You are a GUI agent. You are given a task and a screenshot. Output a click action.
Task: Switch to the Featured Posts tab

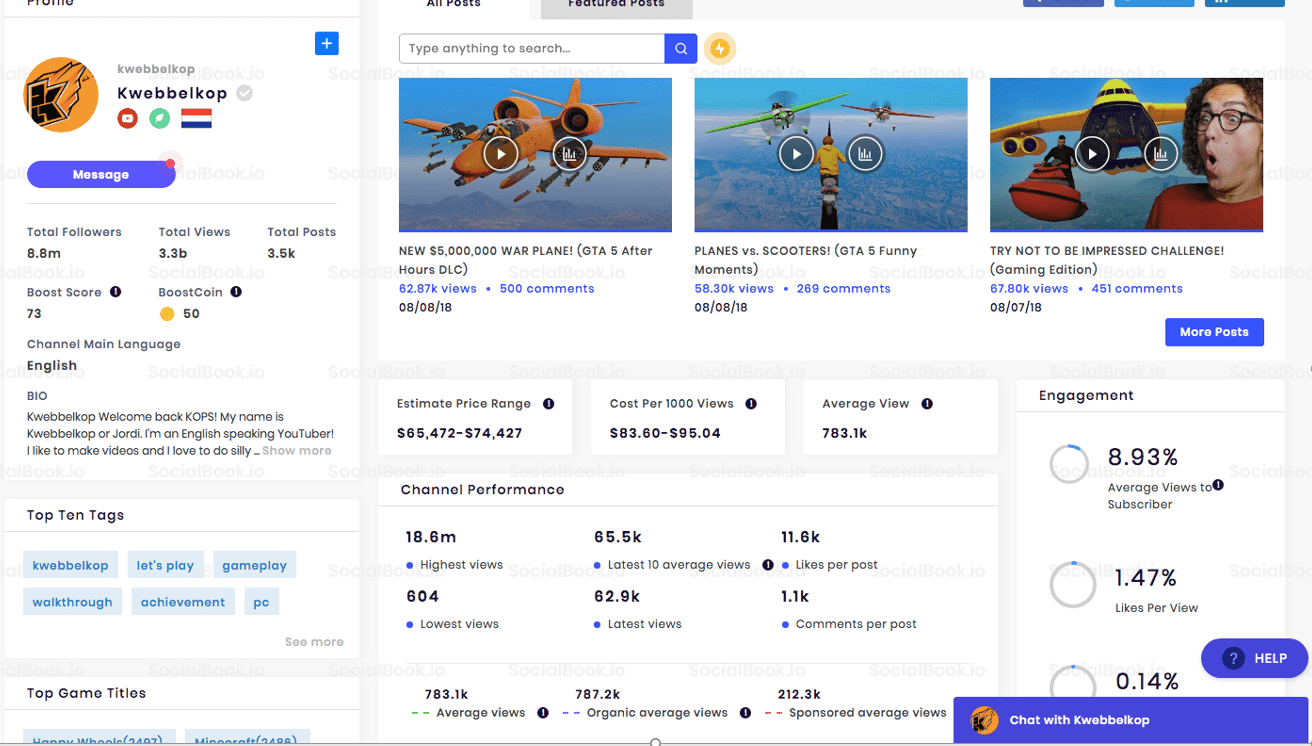(616, 6)
